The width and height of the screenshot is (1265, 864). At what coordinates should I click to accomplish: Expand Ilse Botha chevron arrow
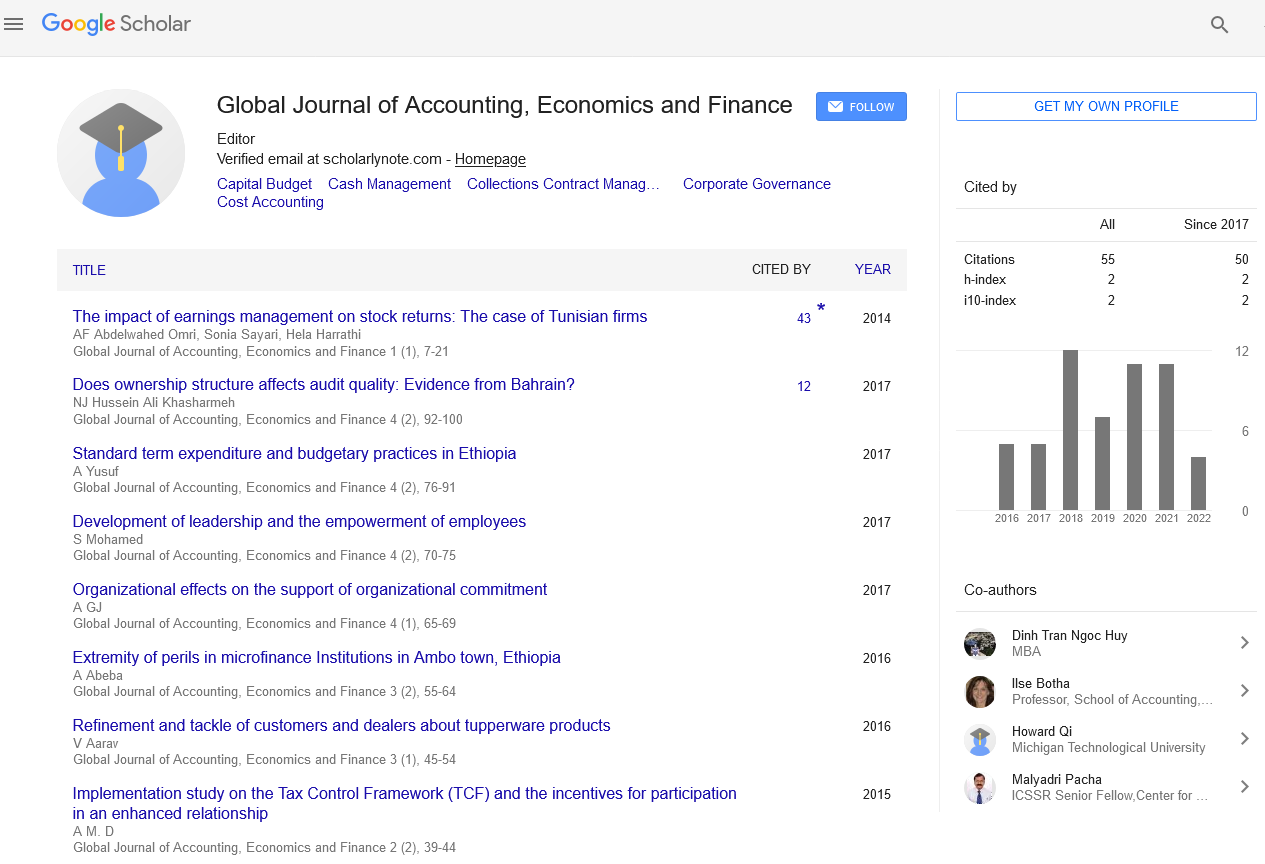pos(1245,691)
